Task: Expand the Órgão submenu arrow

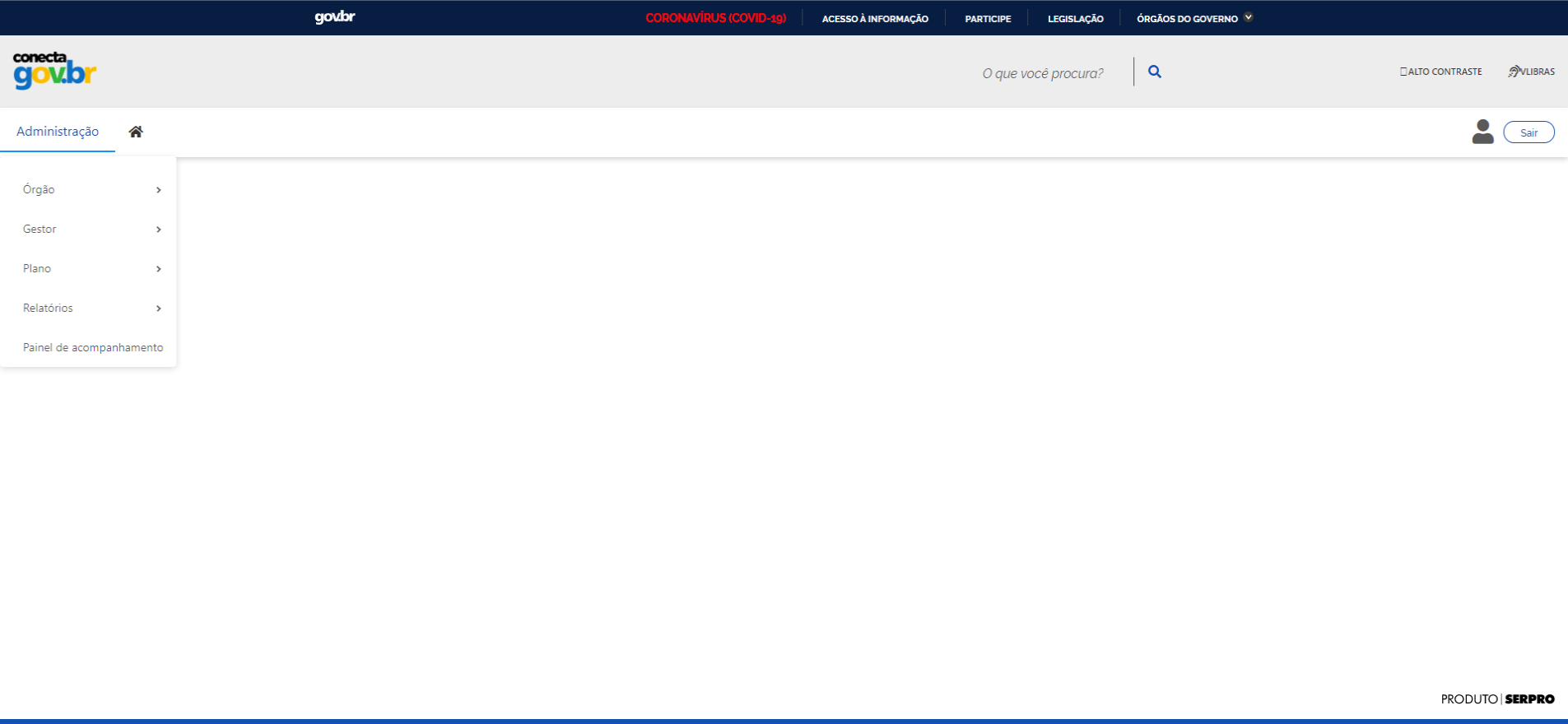Action: click(158, 190)
